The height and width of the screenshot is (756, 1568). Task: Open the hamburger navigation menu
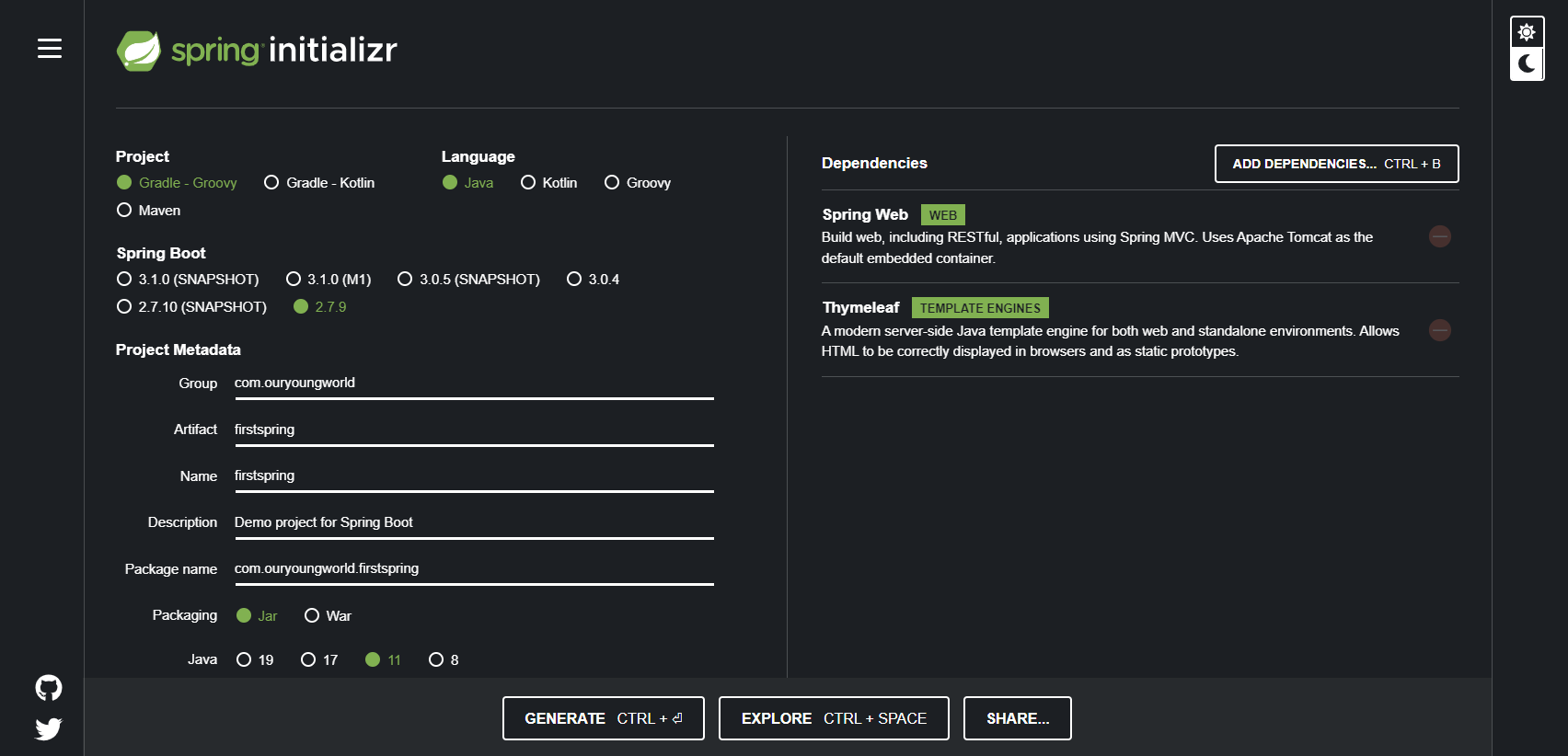(x=50, y=49)
